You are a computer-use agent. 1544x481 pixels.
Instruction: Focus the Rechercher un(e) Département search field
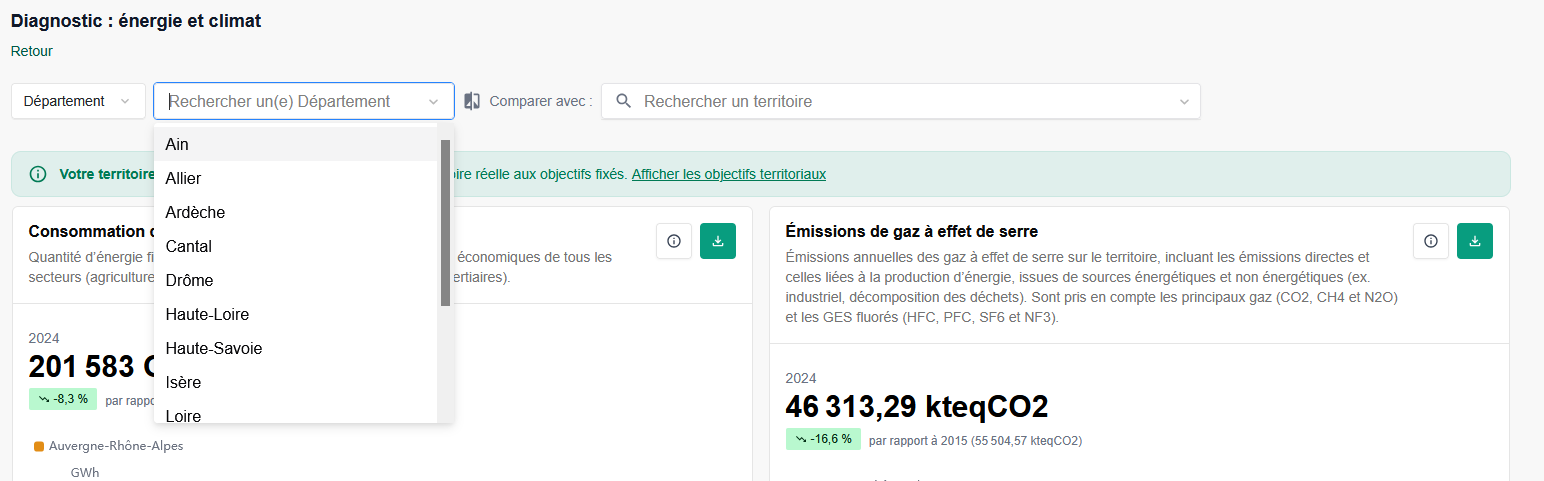coord(304,101)
